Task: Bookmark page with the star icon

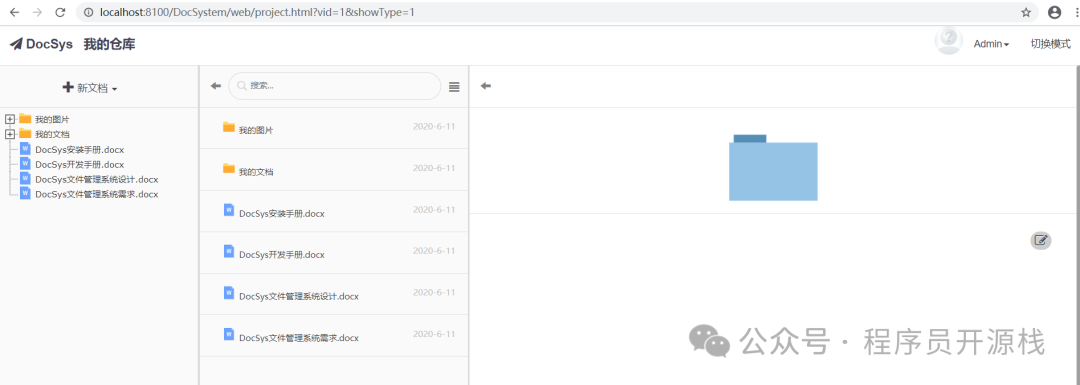Action: point(1026,12)
